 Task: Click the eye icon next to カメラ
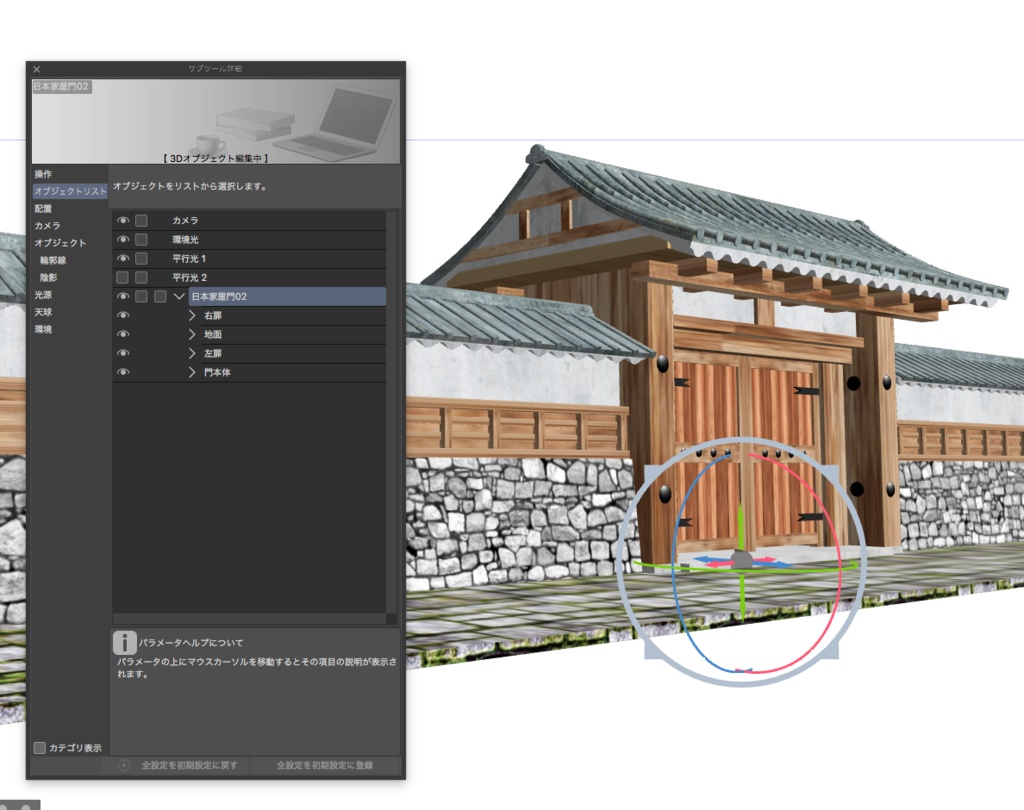(x=122, y=220)
